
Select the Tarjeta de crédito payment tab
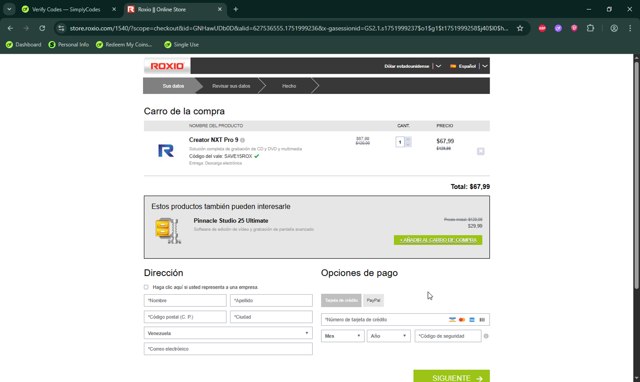coord(341,300)
